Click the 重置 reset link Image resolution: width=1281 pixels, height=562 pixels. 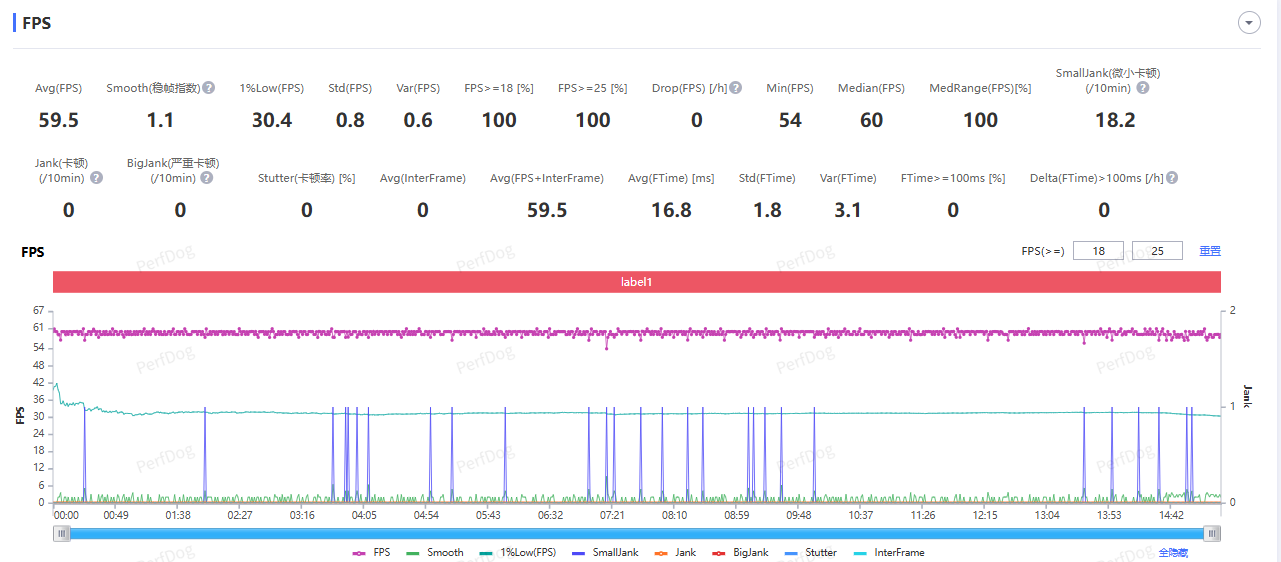coord(1210,251)
